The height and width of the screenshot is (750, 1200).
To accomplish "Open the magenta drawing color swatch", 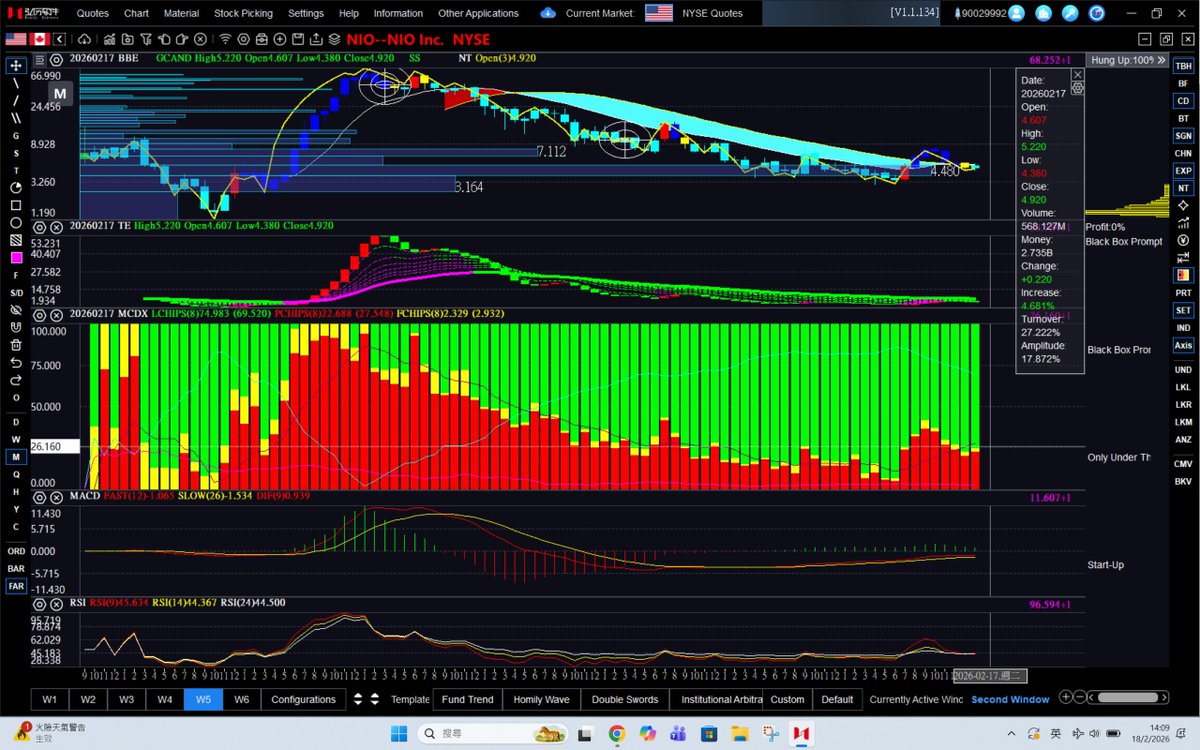I will pyautogui.click(x=16, y=258).
